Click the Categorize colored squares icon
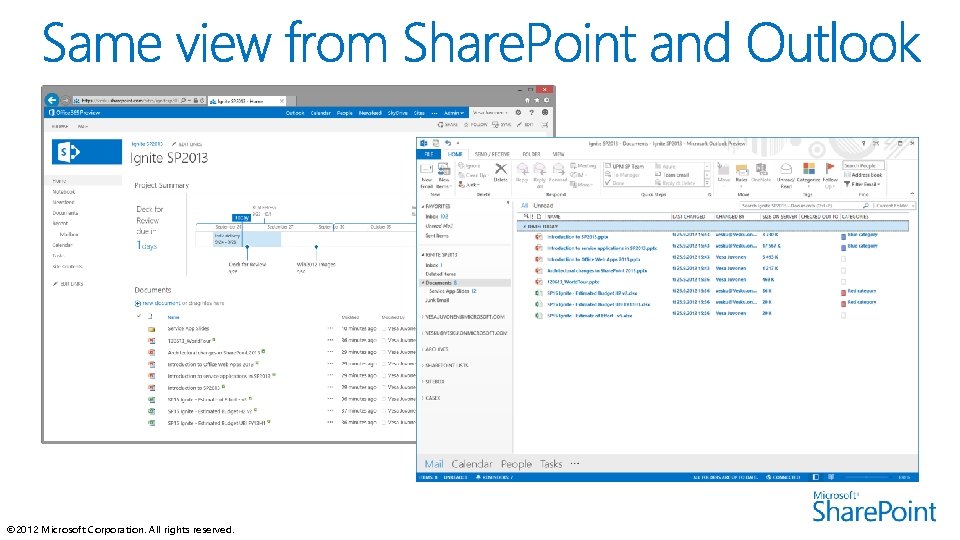Screen dimensions: 960x540 (808, 168)
